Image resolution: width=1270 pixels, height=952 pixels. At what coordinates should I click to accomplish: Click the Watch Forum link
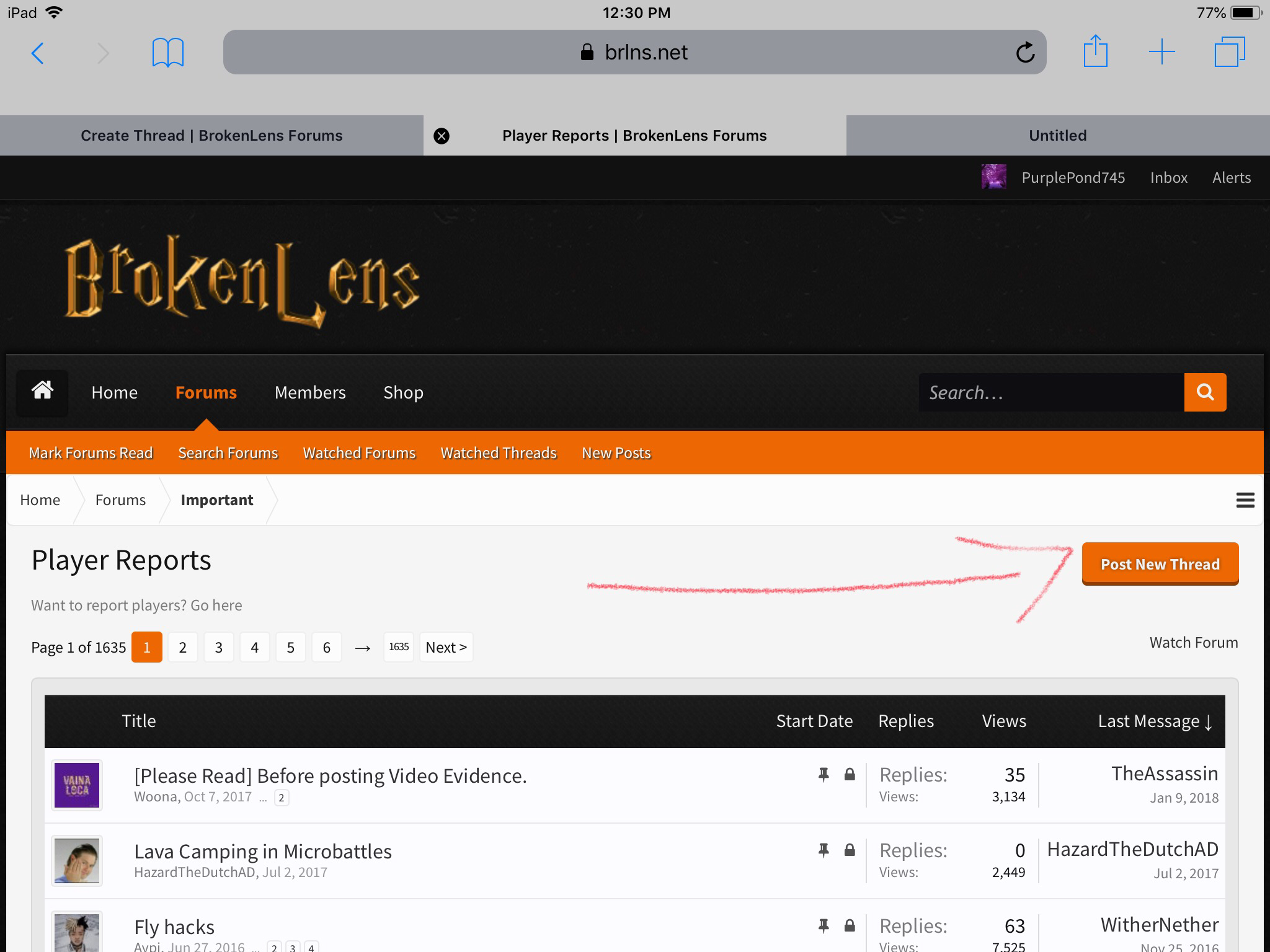click(x=1194, y=643)
